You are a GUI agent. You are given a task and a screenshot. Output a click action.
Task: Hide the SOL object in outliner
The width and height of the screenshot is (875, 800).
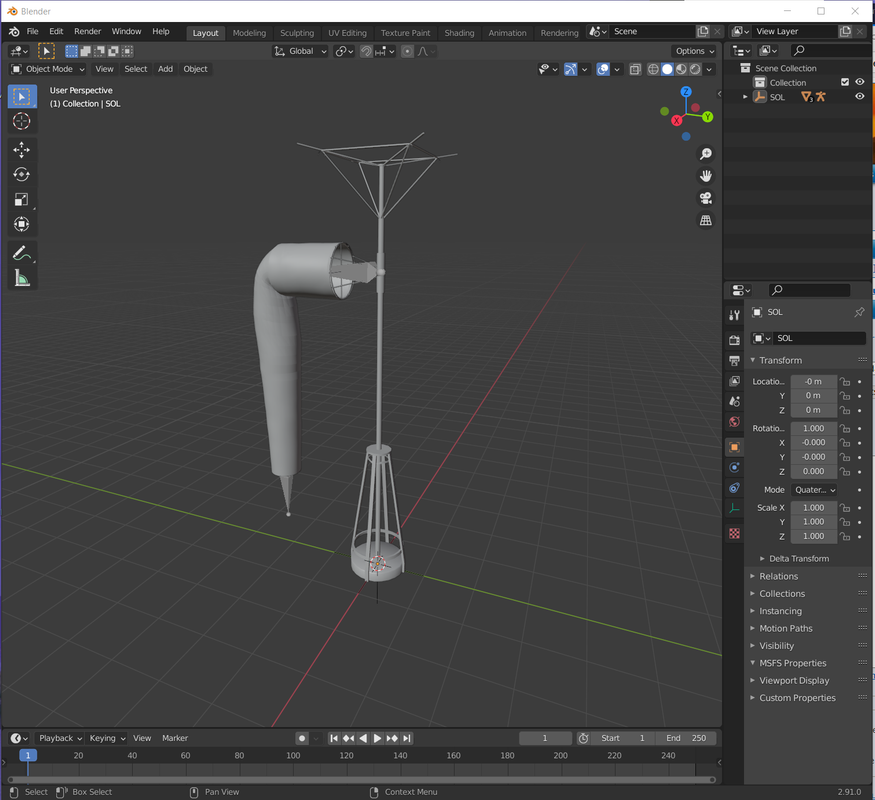point(859,97)
